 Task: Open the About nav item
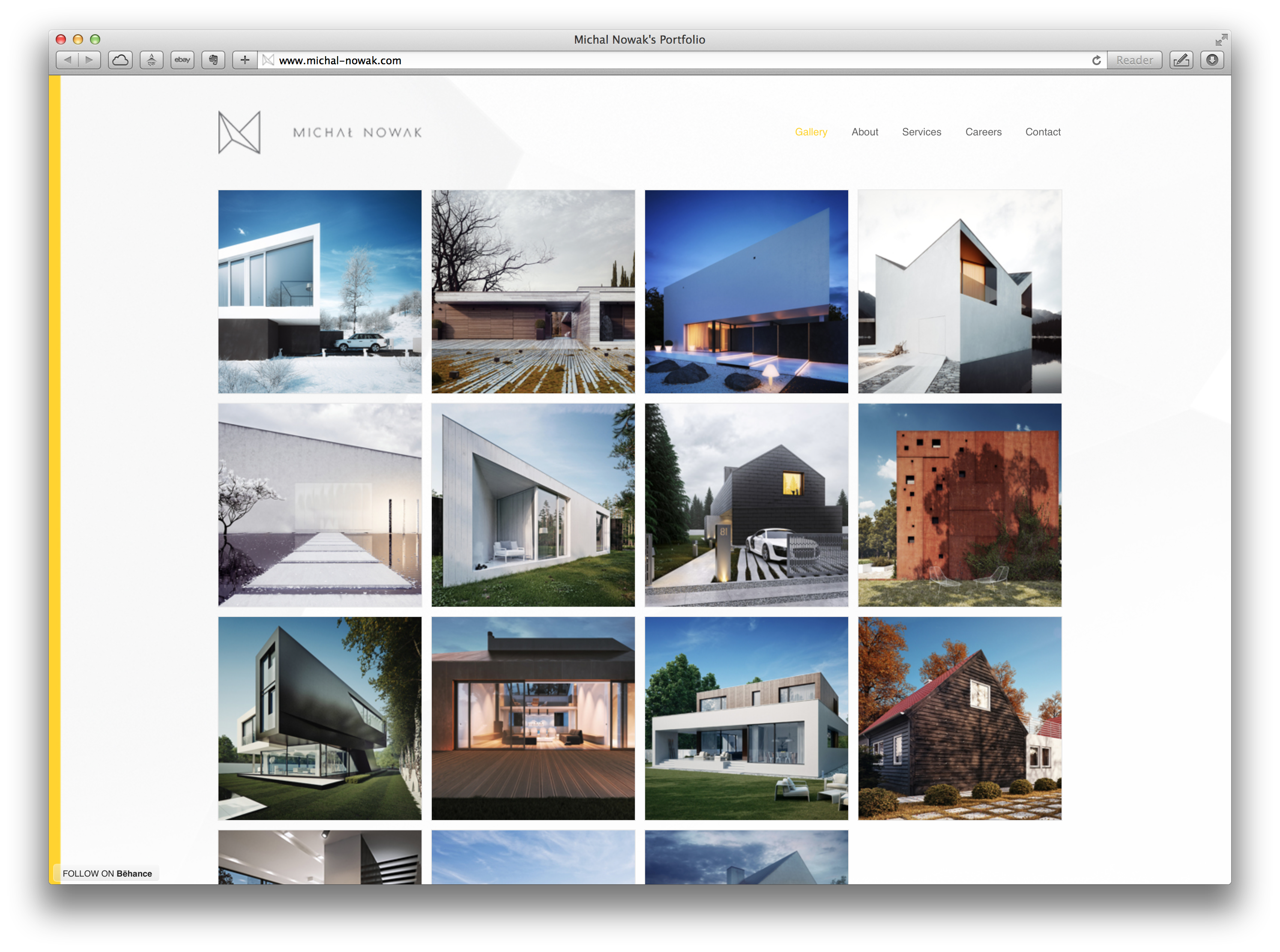click(864, 132)
